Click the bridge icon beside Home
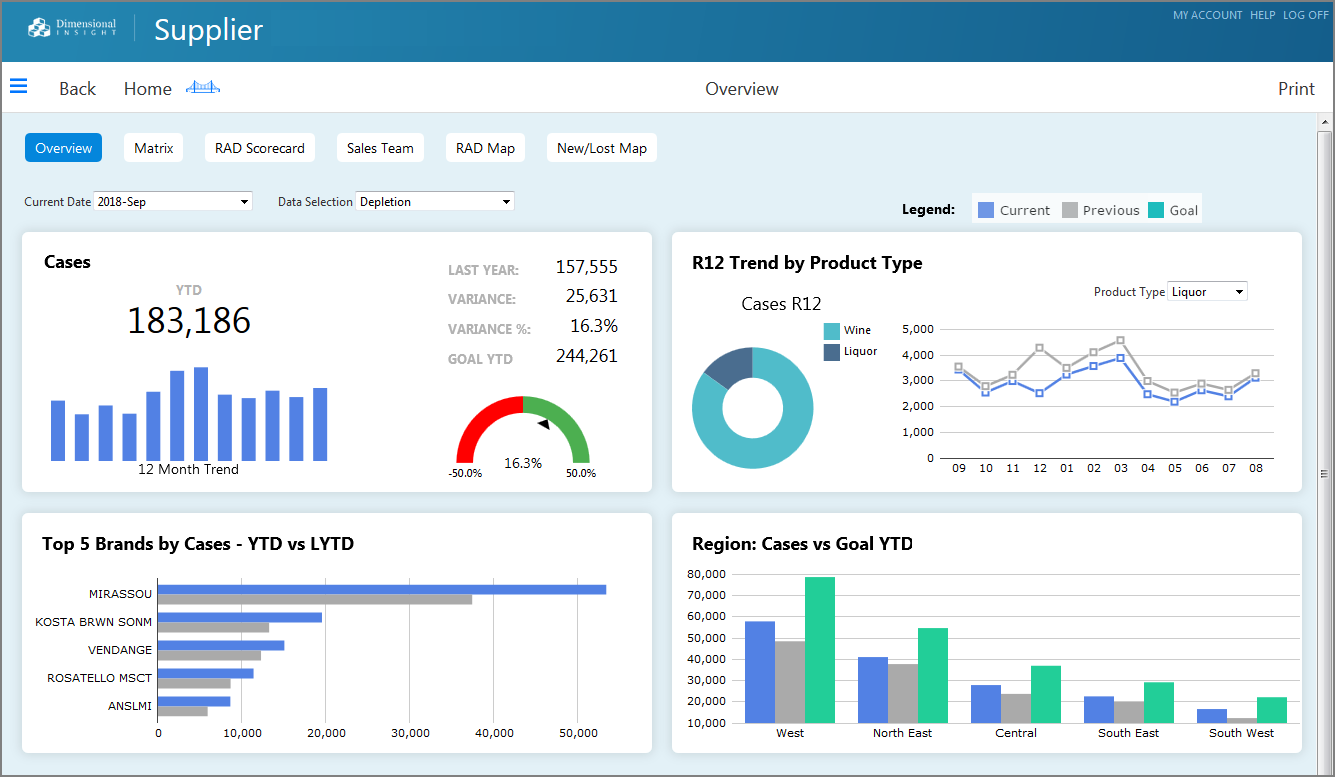Image resolution: width=1335 pixels, height=777 pixels. pyautogui.click(x=203, y=88)
